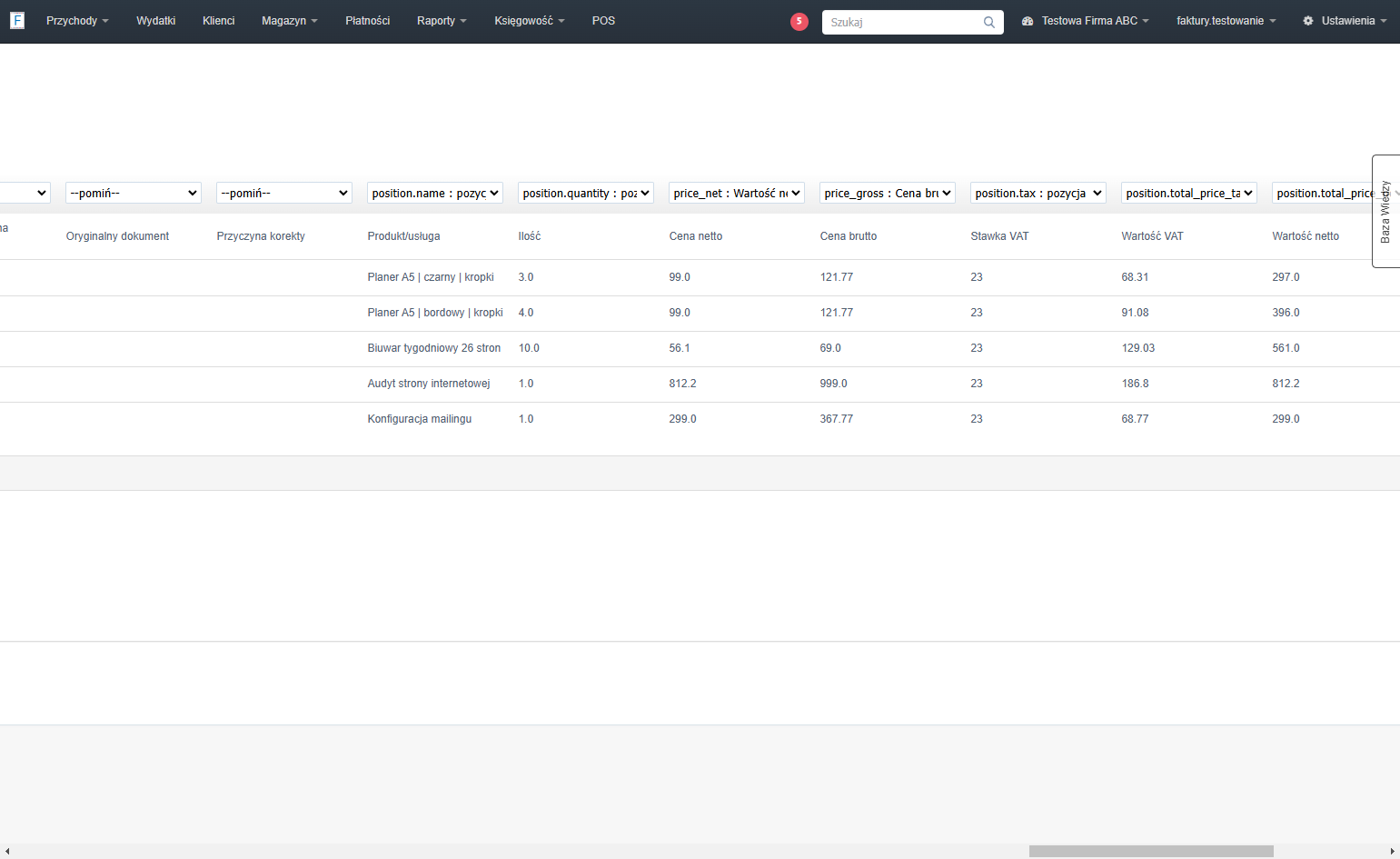Click the Fakturownia logo icon

17,20
